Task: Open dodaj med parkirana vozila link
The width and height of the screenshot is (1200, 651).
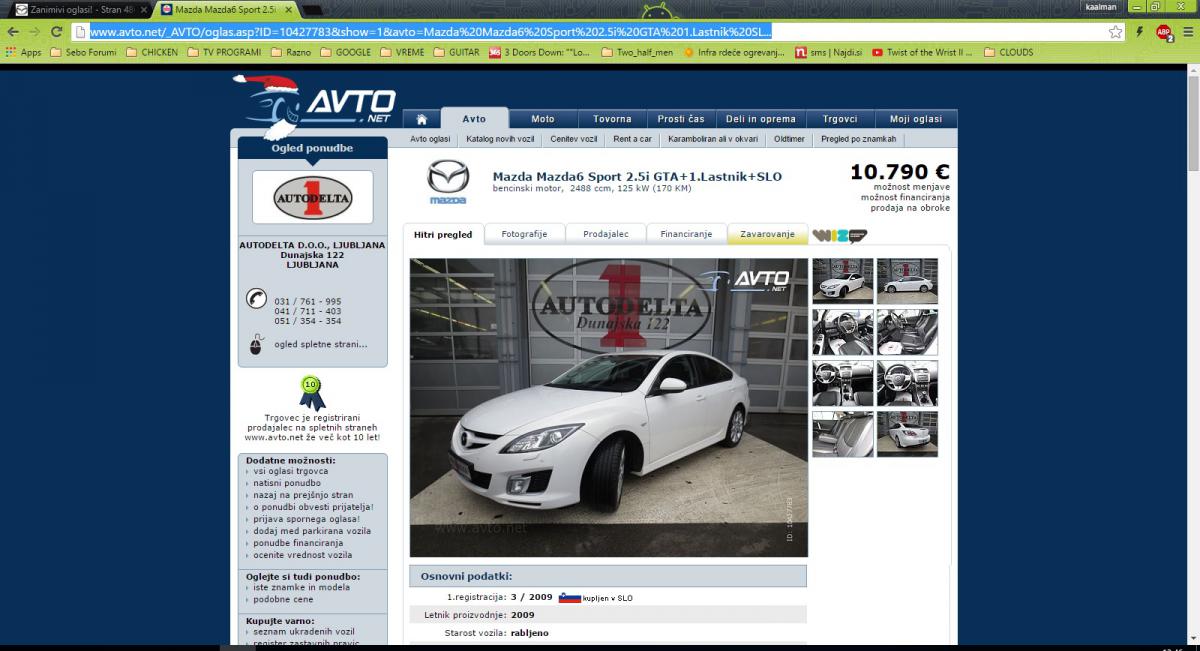Action: (x=311, y=531)
